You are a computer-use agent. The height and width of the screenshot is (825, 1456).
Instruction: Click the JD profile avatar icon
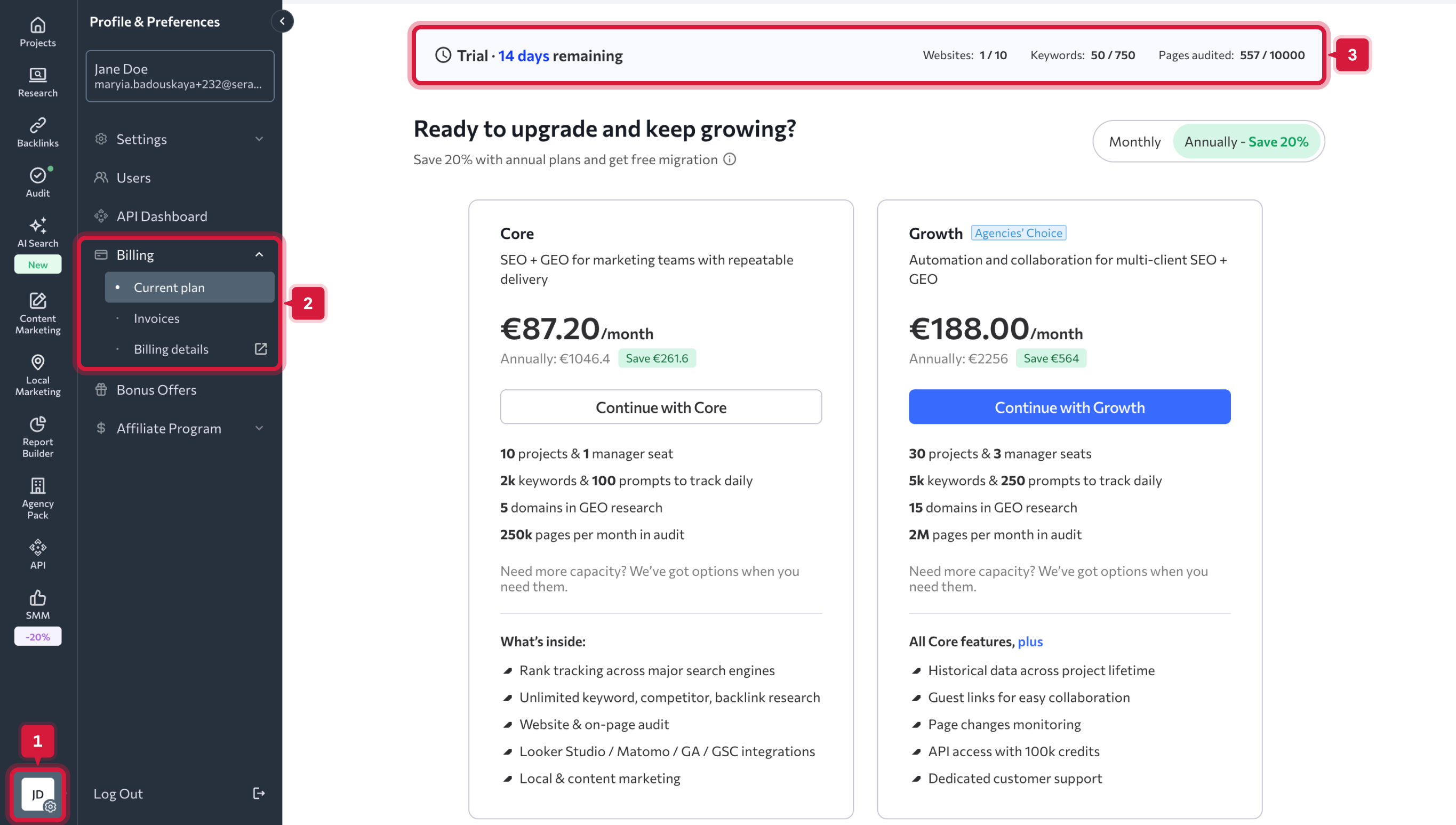click(37, 794)
